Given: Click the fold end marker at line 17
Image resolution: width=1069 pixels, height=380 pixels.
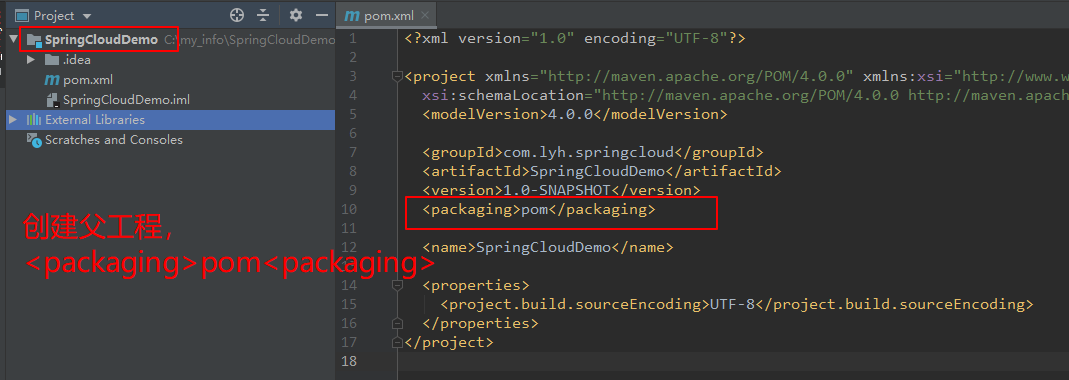Looking at the screenshot, I should [397, 342].
